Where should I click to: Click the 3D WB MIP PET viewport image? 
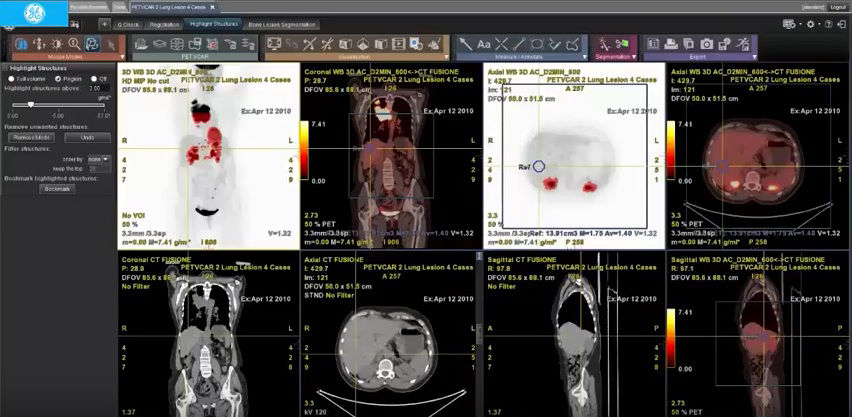point(208,155)
